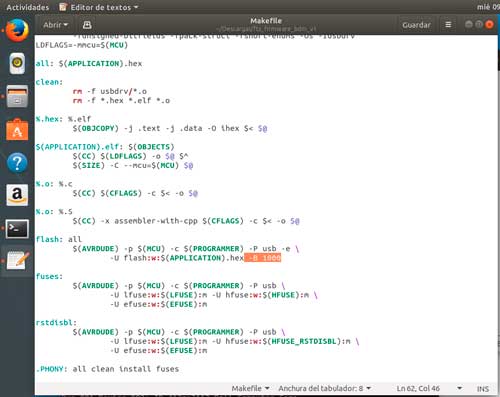Open the Files manager in dock
This screenshot has width=500, height=397.
tap(17, 96)
